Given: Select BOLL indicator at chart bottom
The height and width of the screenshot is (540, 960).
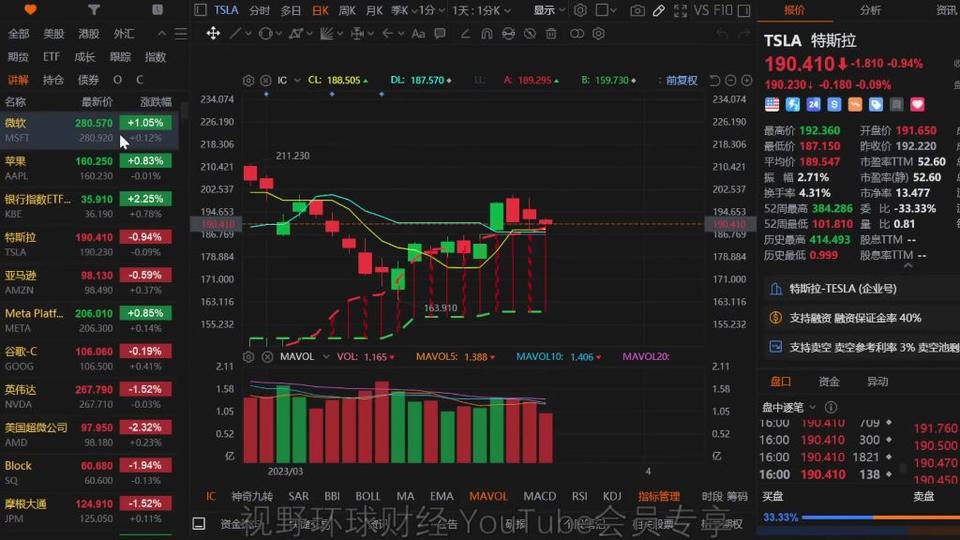Looking at the screenshot, I should coord(367,496).
